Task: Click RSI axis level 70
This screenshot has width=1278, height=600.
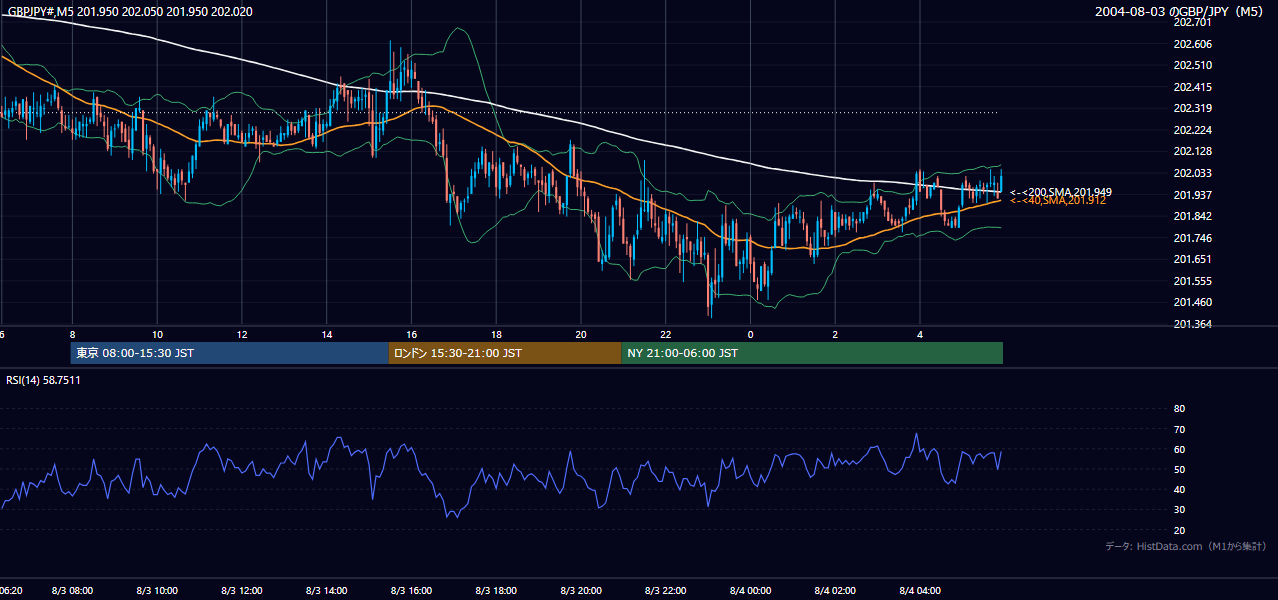Action: click(1179, 429)
